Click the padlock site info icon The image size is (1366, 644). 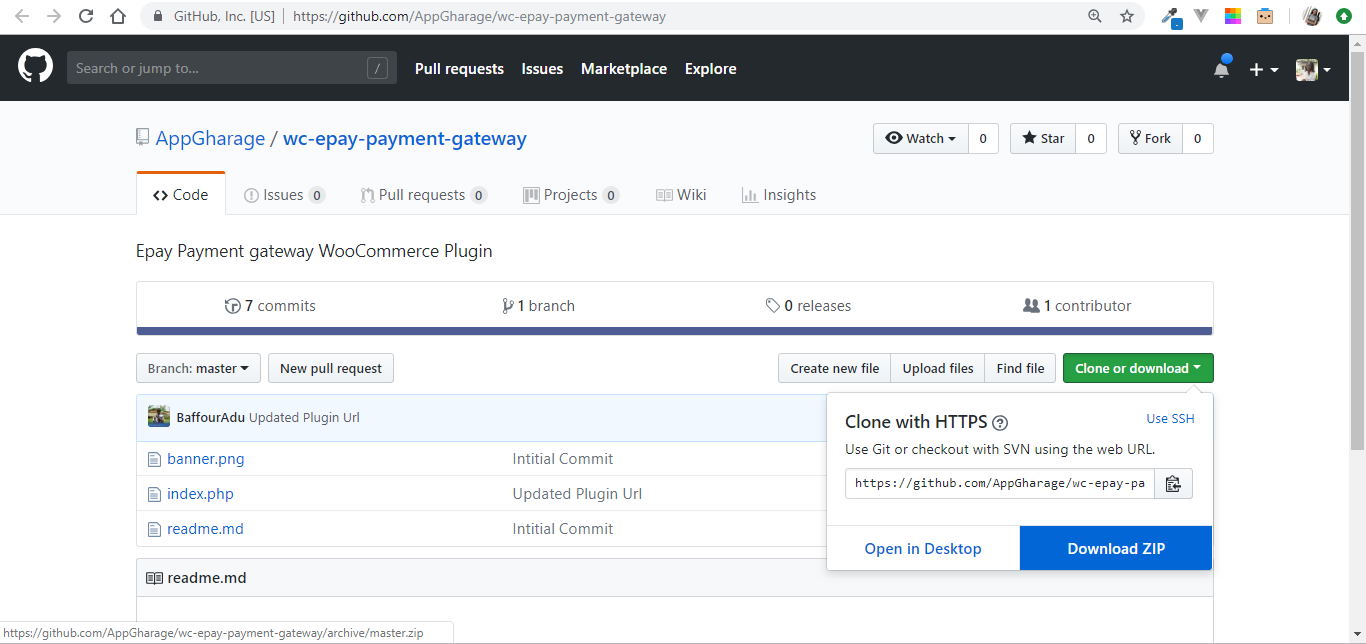(158, 16)
